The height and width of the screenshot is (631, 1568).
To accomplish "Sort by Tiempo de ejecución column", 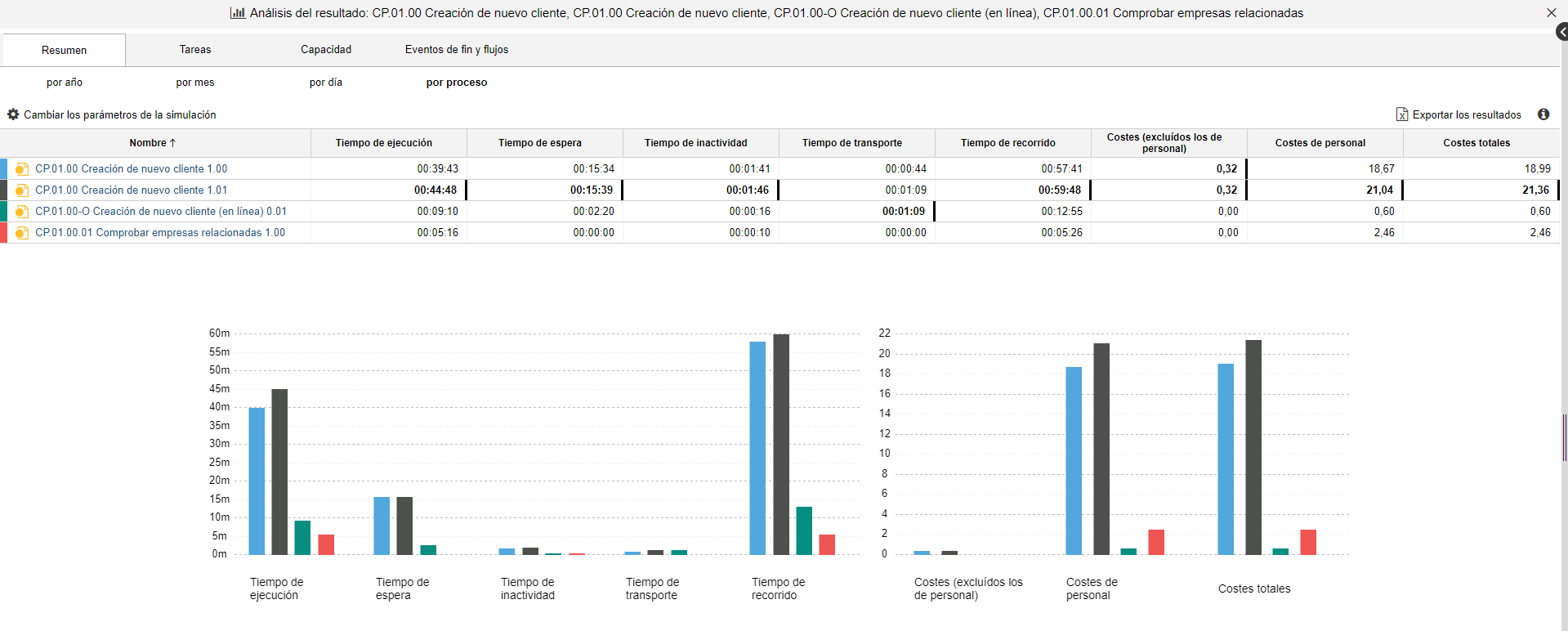I will pos(389,143).
